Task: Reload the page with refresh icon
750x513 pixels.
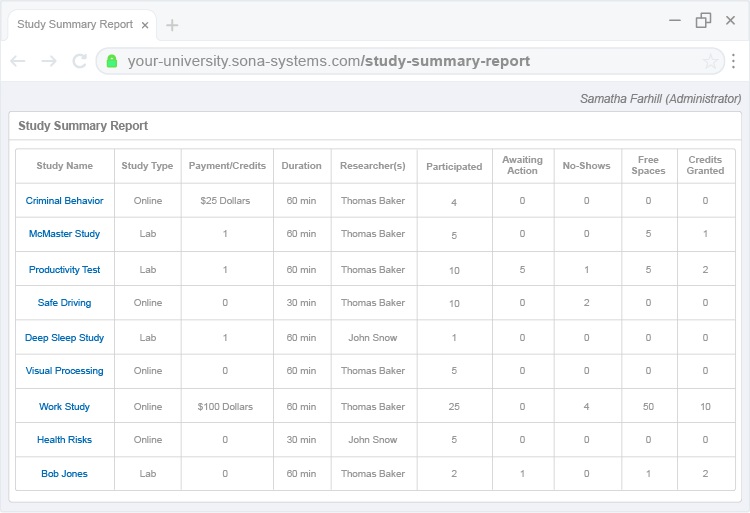Action: pyautogui.click(x=80, y=61)
